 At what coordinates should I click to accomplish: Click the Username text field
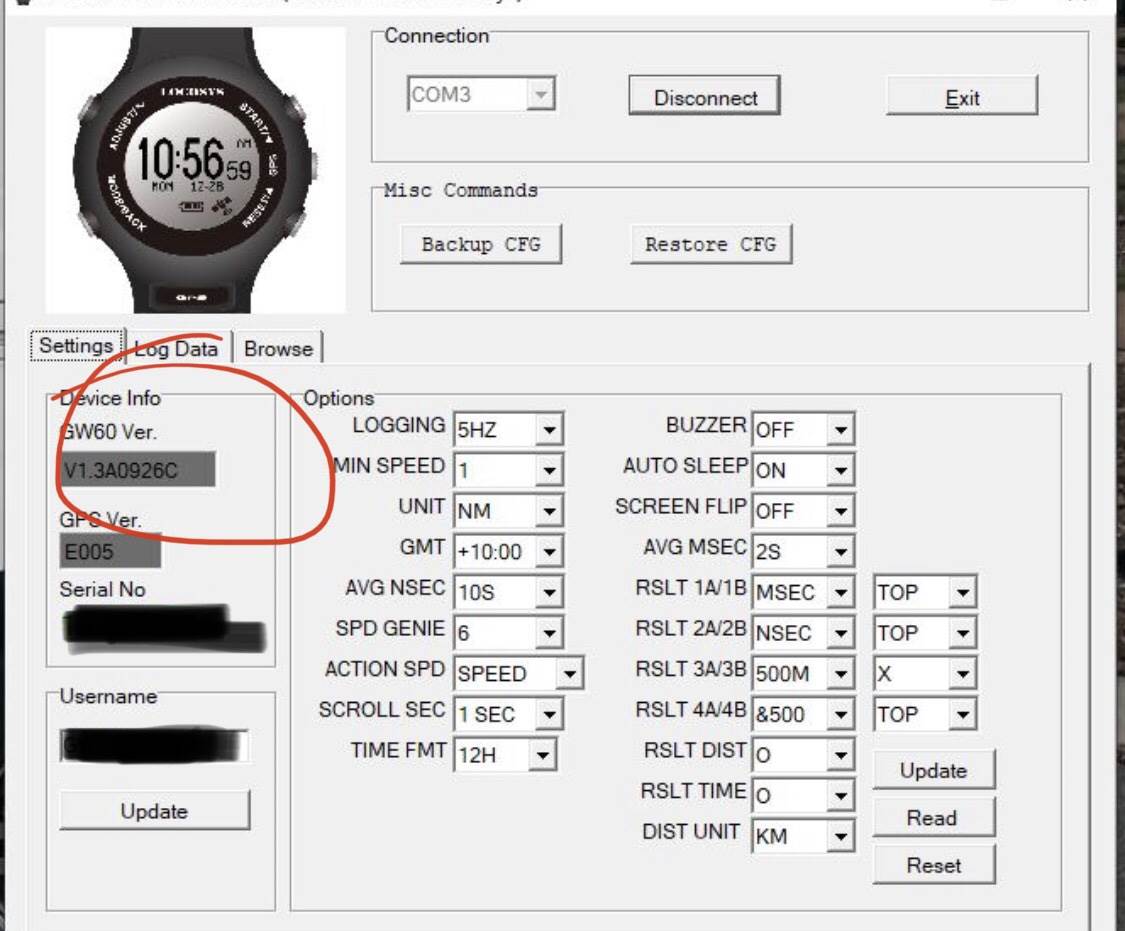(154, 745)
